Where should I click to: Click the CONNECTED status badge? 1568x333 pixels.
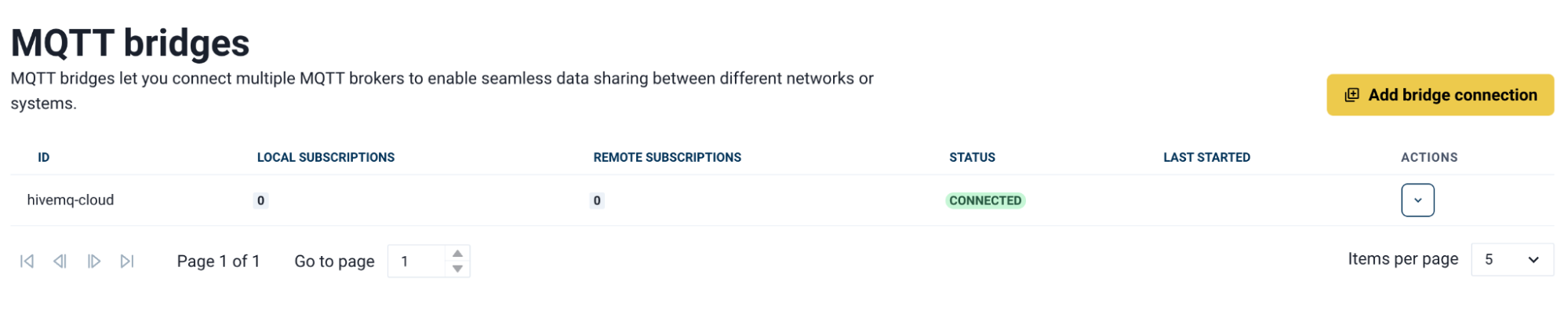[984, 201]
